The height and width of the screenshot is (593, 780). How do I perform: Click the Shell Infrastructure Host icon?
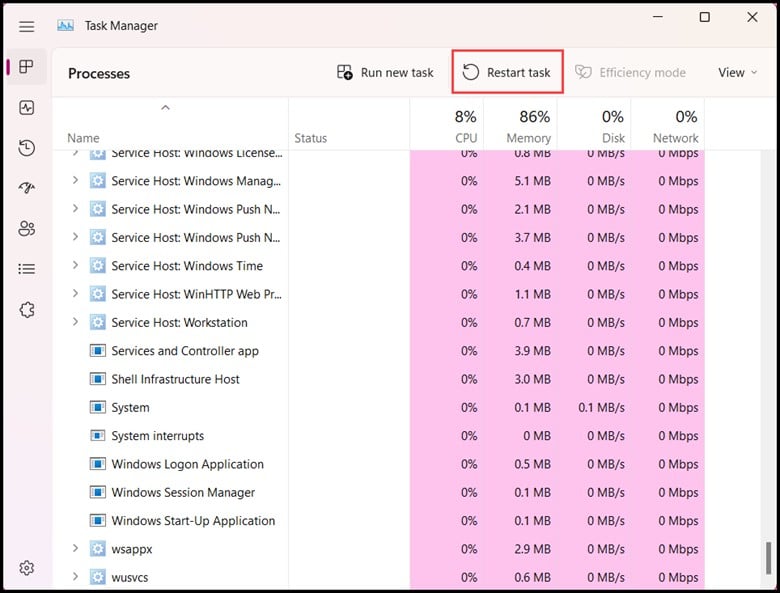98,379
